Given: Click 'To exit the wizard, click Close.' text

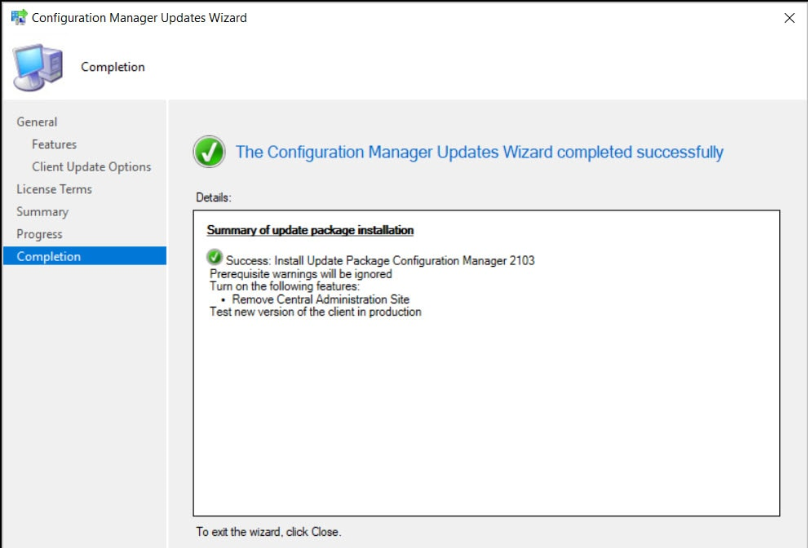Looking at the screenshot, I should 268,532.
